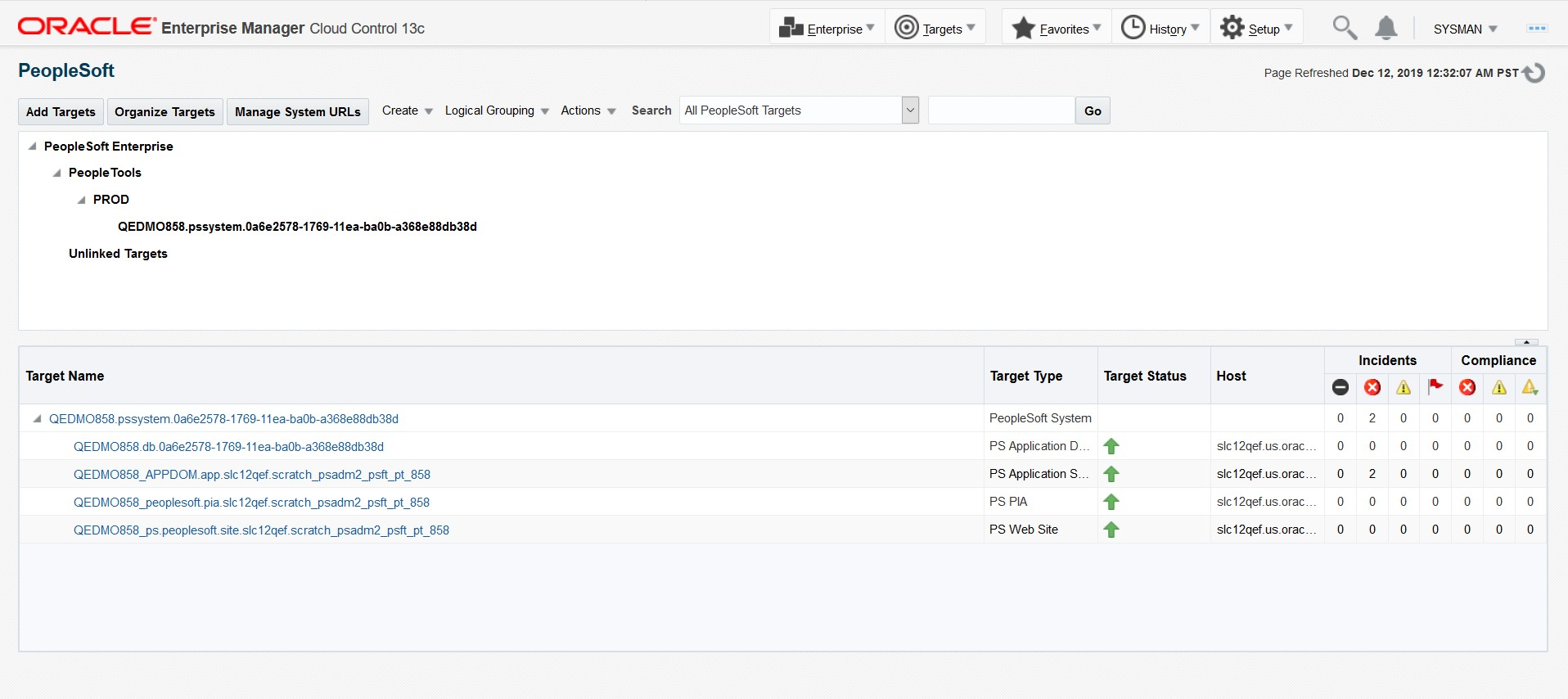
Task: Open the QEDMO858_ps.peoplesoft.site target link
Action: 261,530
